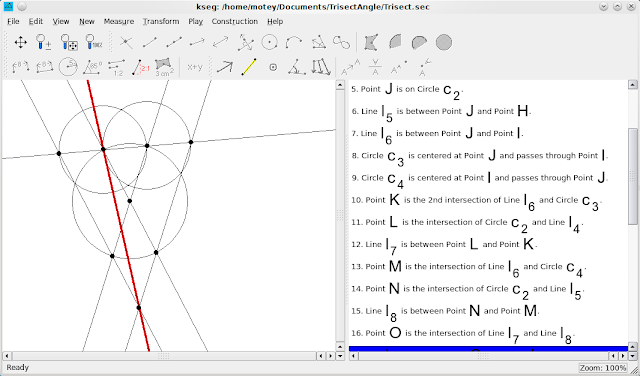The height and width of the screenshot is (376, 640).
Task: Click the construction list scrollbar up arrow
Action: [x=633, y=85]
